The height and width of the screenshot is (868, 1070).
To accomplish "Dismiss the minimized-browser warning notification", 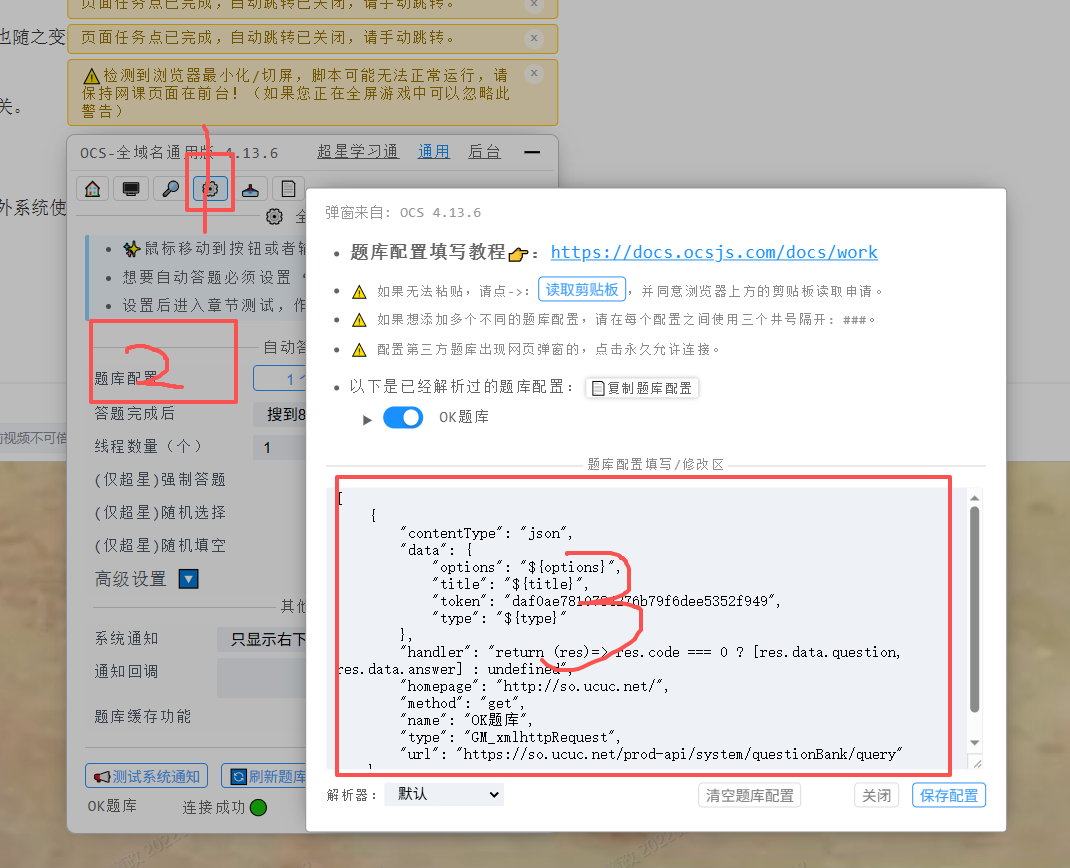I will click(534, 73).
